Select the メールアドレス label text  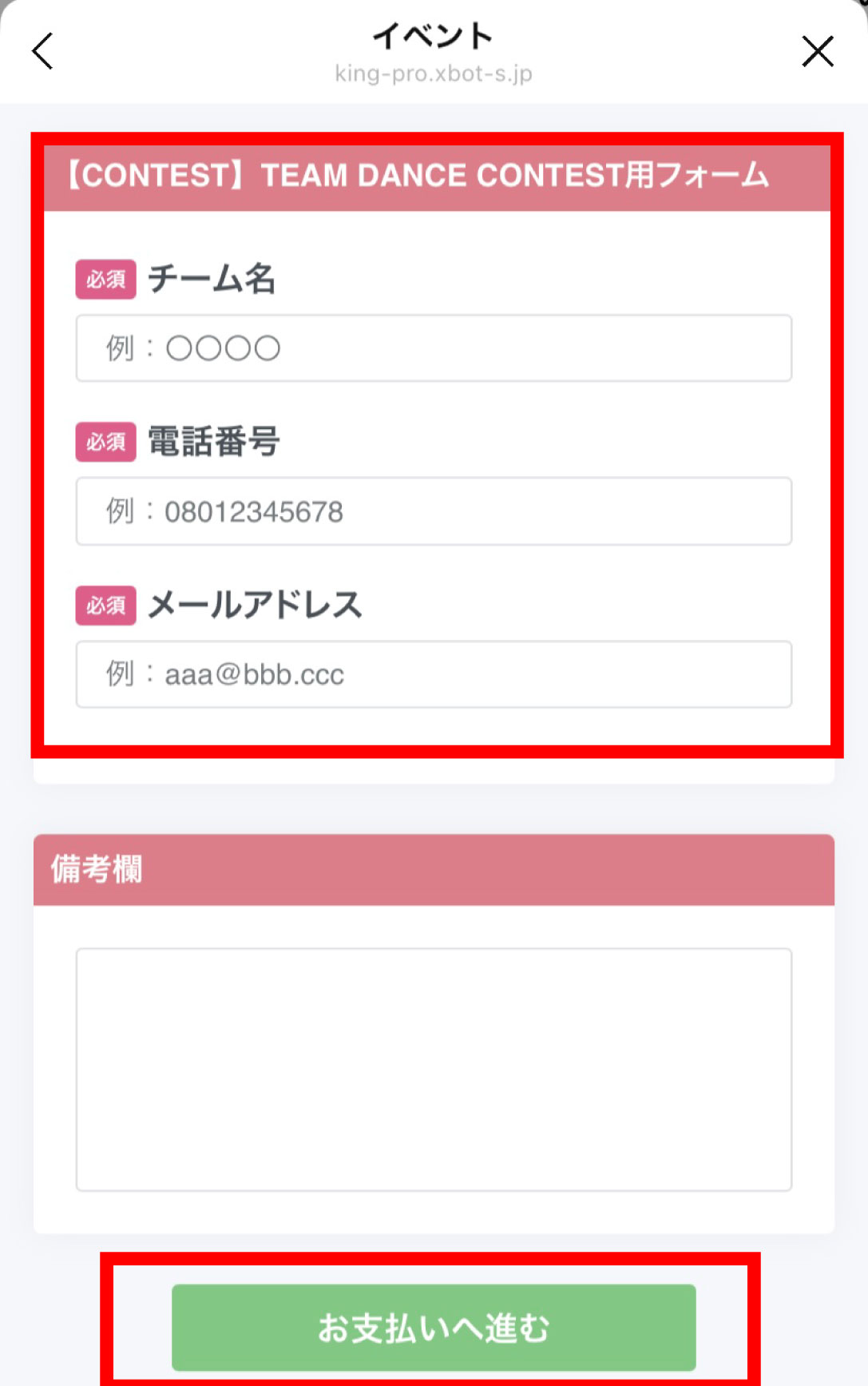point(255,605)
